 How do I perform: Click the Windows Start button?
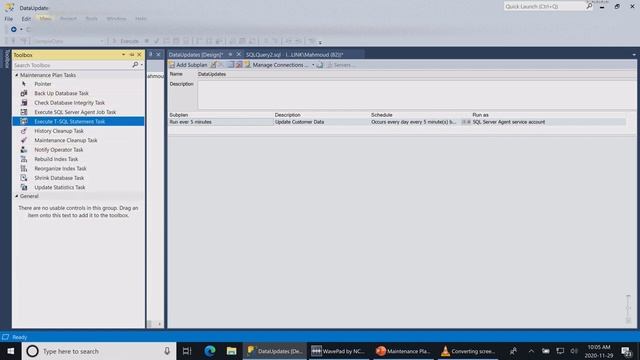(11, 351)
